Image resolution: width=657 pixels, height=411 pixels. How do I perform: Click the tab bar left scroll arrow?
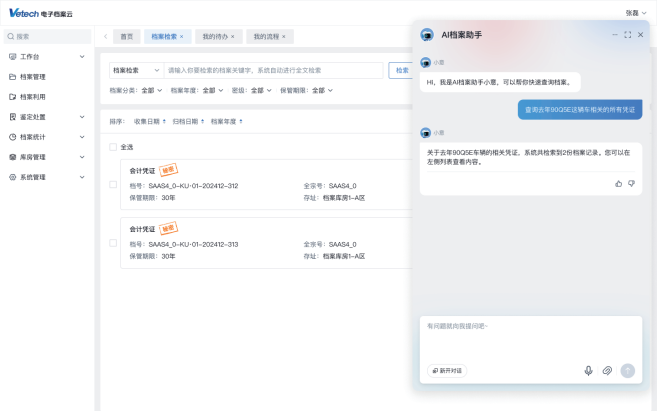pyautogui.click(x=106, y=36)
